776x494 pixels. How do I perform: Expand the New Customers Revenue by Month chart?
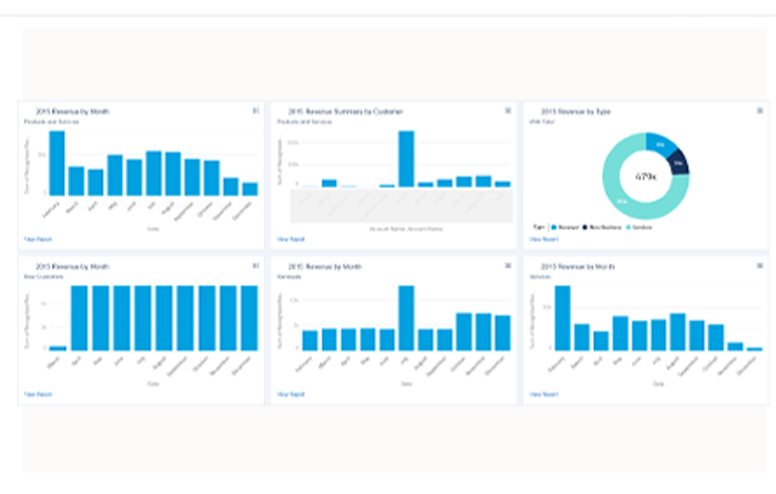256,266
